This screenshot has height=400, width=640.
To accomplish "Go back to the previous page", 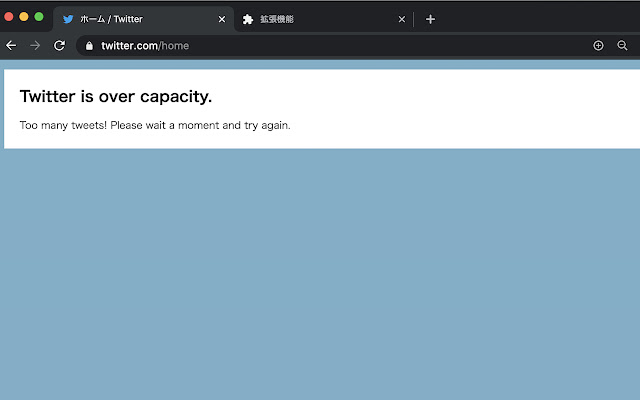I will tap(11, 45).
